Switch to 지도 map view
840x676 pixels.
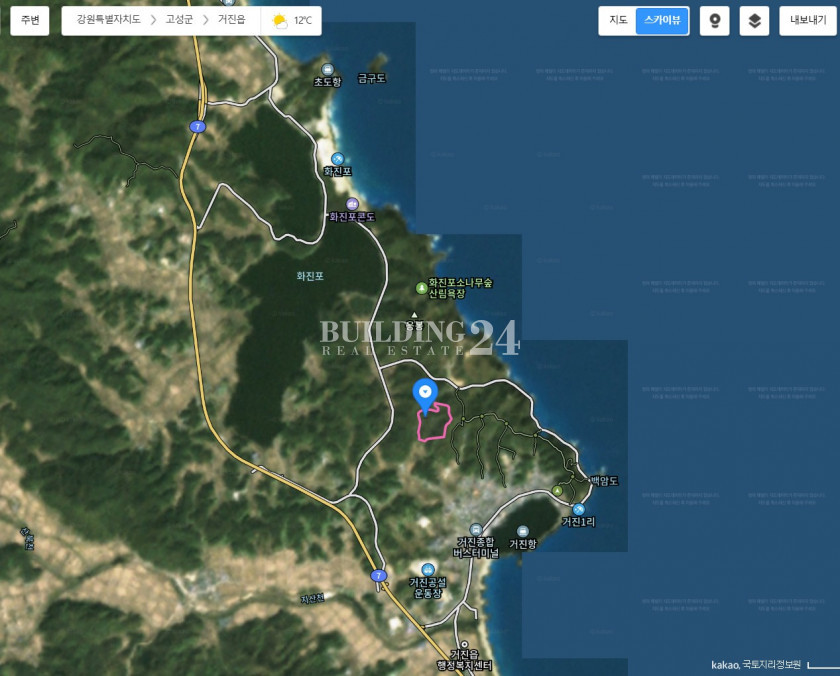pyautogui.click(x=618, y=20)
